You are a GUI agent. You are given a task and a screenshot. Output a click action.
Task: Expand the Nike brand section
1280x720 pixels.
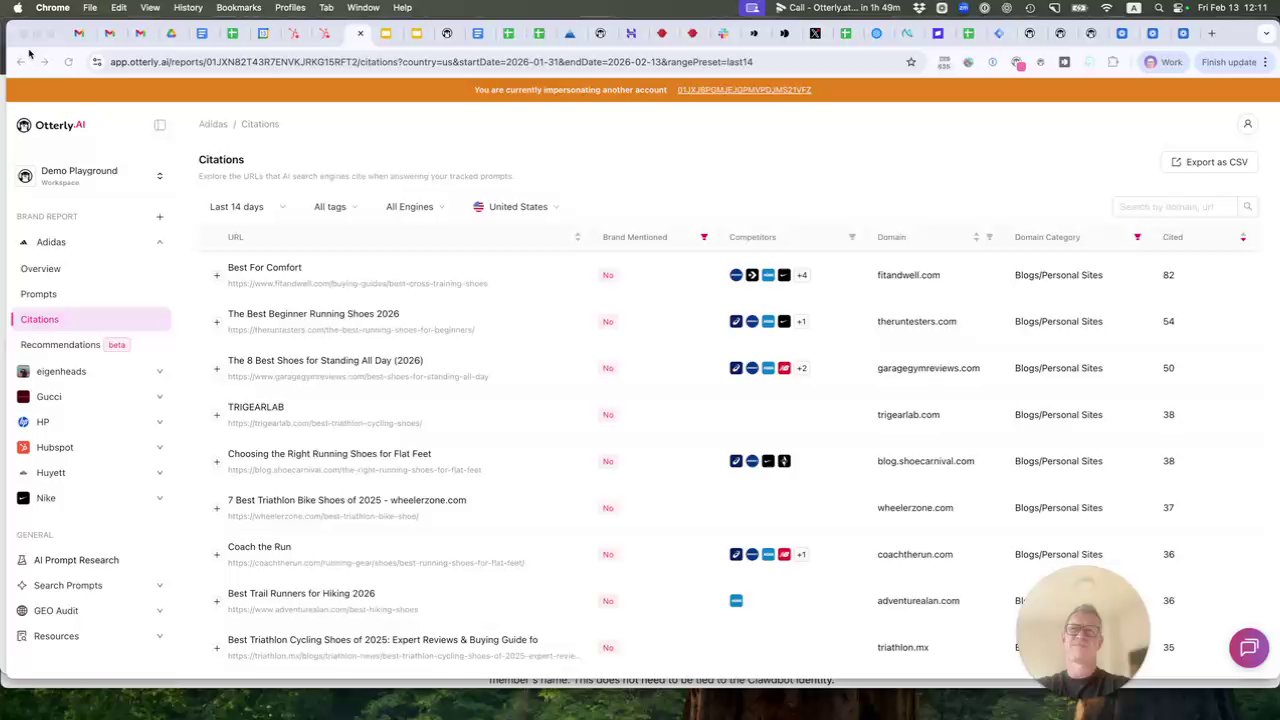click(159, 498)
